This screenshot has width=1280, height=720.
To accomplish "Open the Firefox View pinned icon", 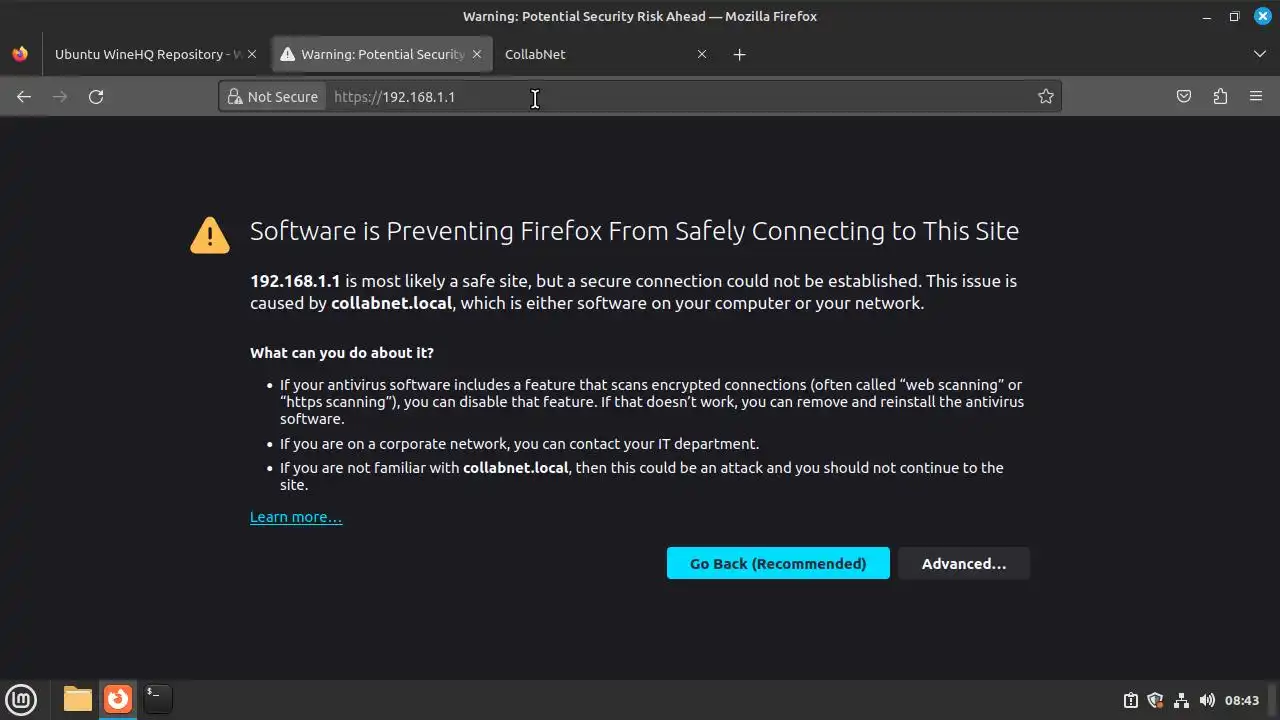I will coord(20,55).
